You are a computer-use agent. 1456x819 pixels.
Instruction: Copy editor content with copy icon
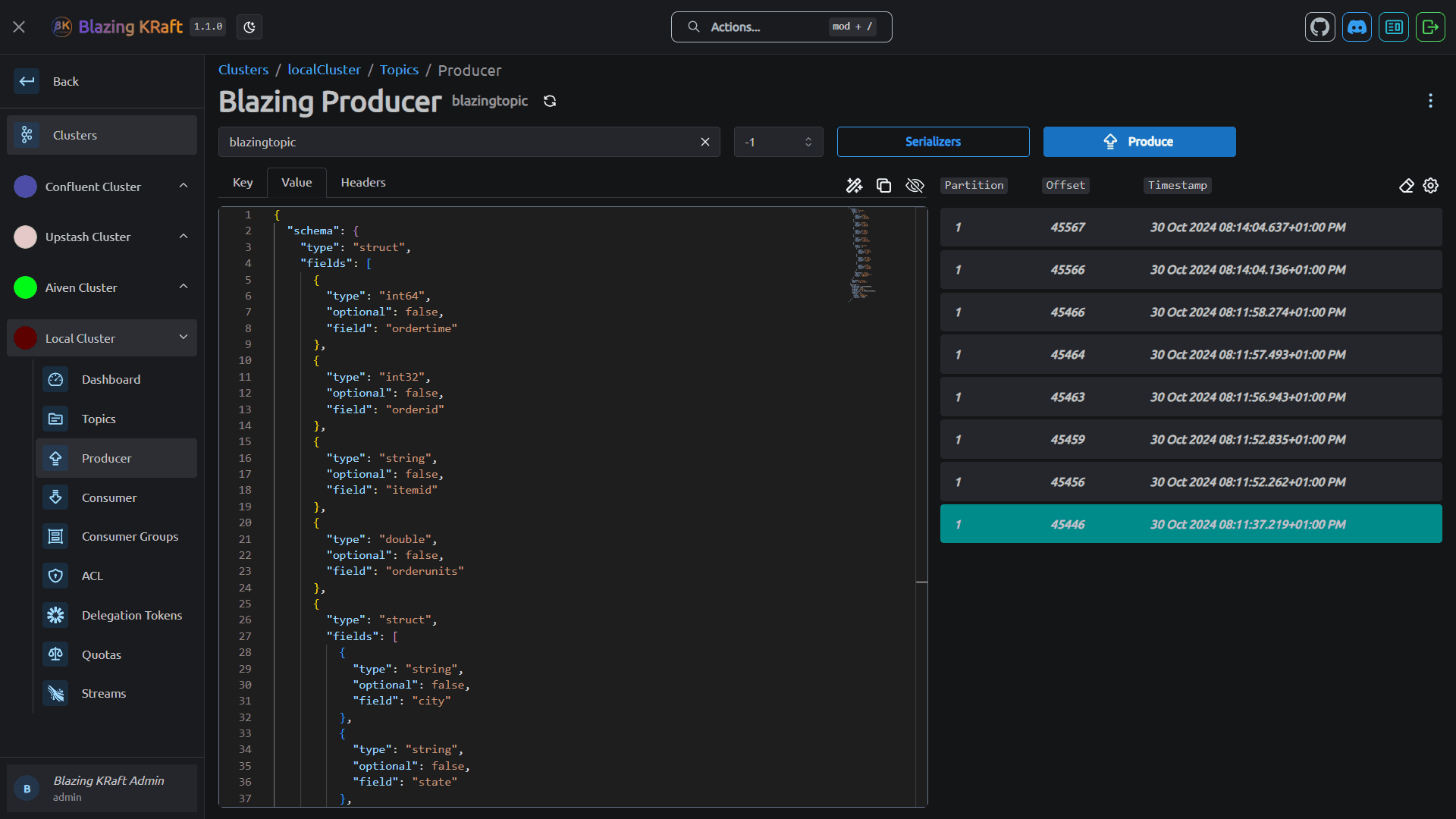click(x=883, y=186)
